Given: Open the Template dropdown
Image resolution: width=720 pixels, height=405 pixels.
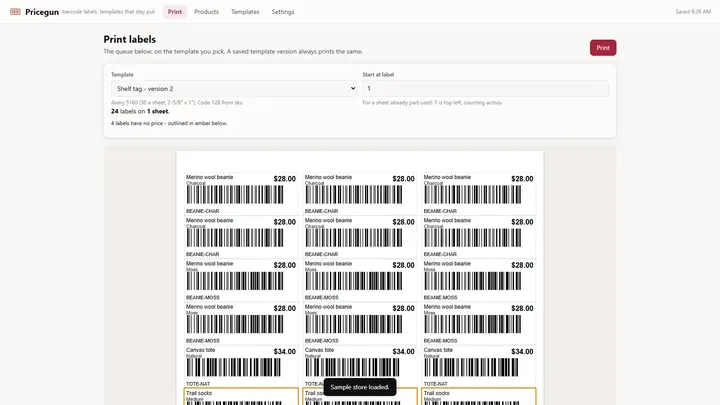Looking at the screenshot, I should [x=234, y=89].
